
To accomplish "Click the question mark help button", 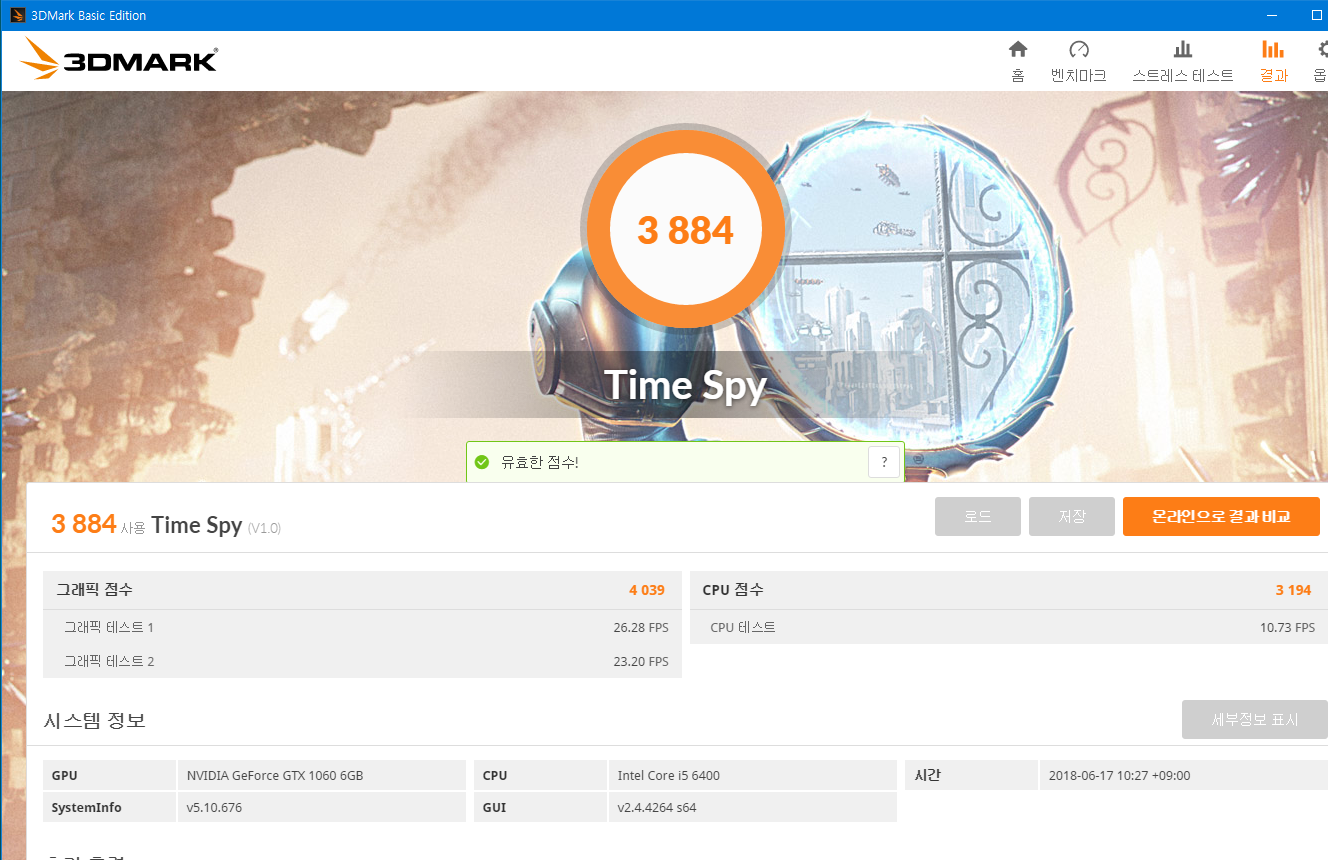I will point(884,462).
